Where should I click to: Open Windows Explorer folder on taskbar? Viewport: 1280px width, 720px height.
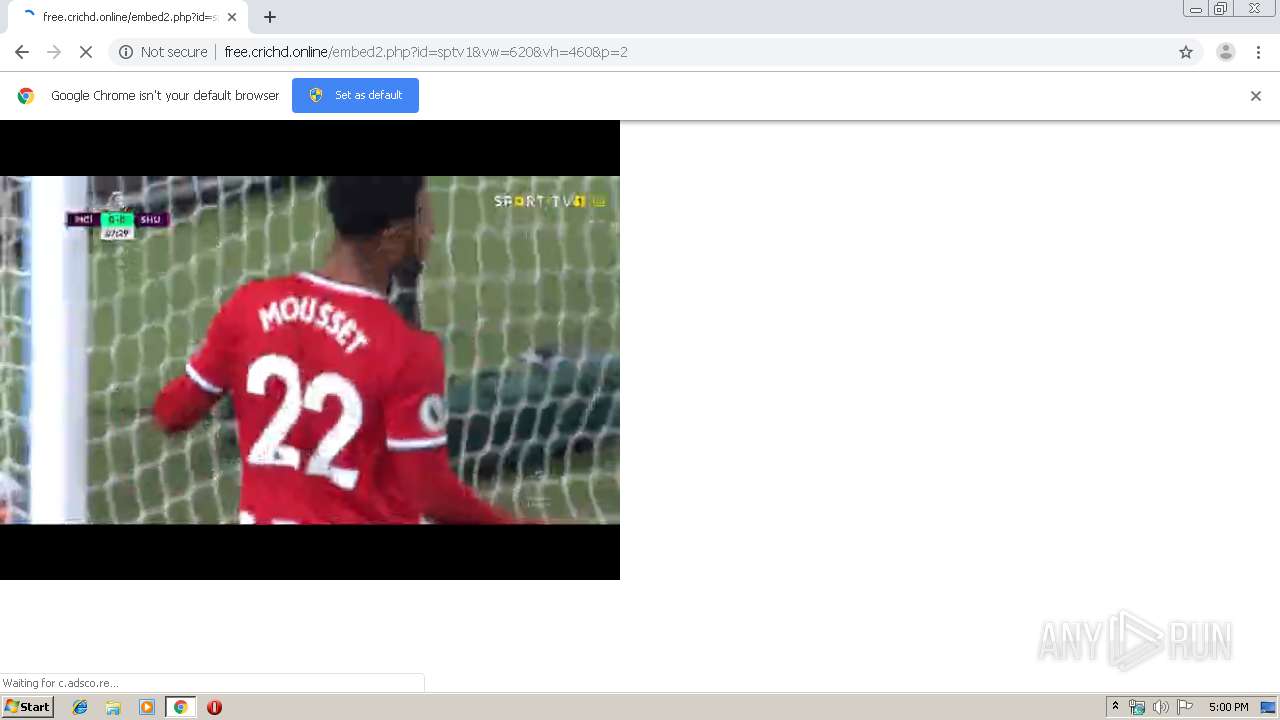point(113,707)
